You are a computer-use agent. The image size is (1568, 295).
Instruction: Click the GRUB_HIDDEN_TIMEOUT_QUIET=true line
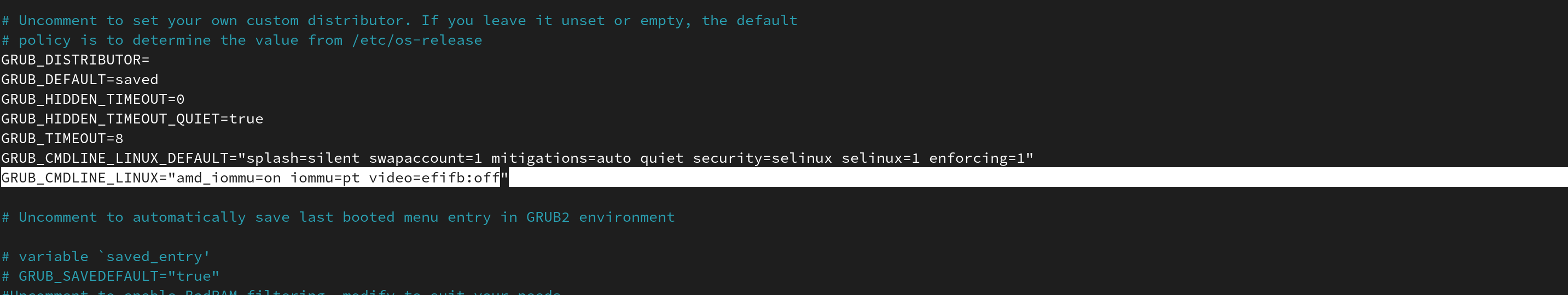tap(132, 119)
